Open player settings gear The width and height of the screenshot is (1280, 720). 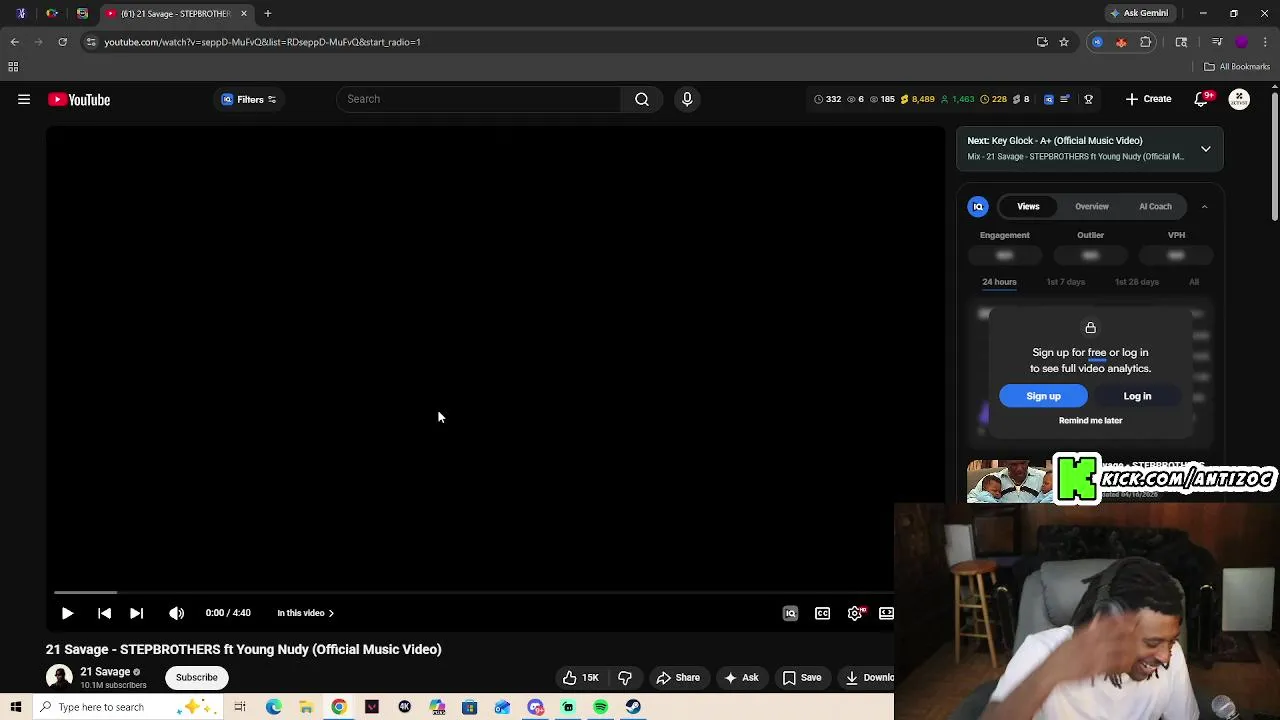click(x=855, y=613)
